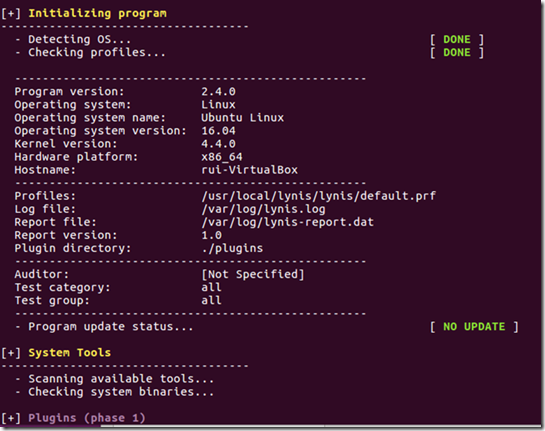
Task: Select kernel version value 4.4.0
Action: pos(218,144)
